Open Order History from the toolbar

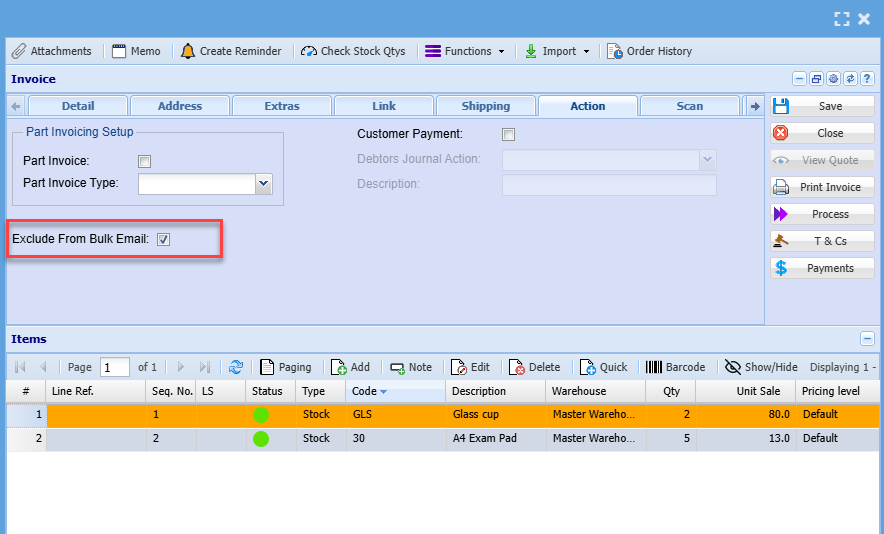click(649, 51)
